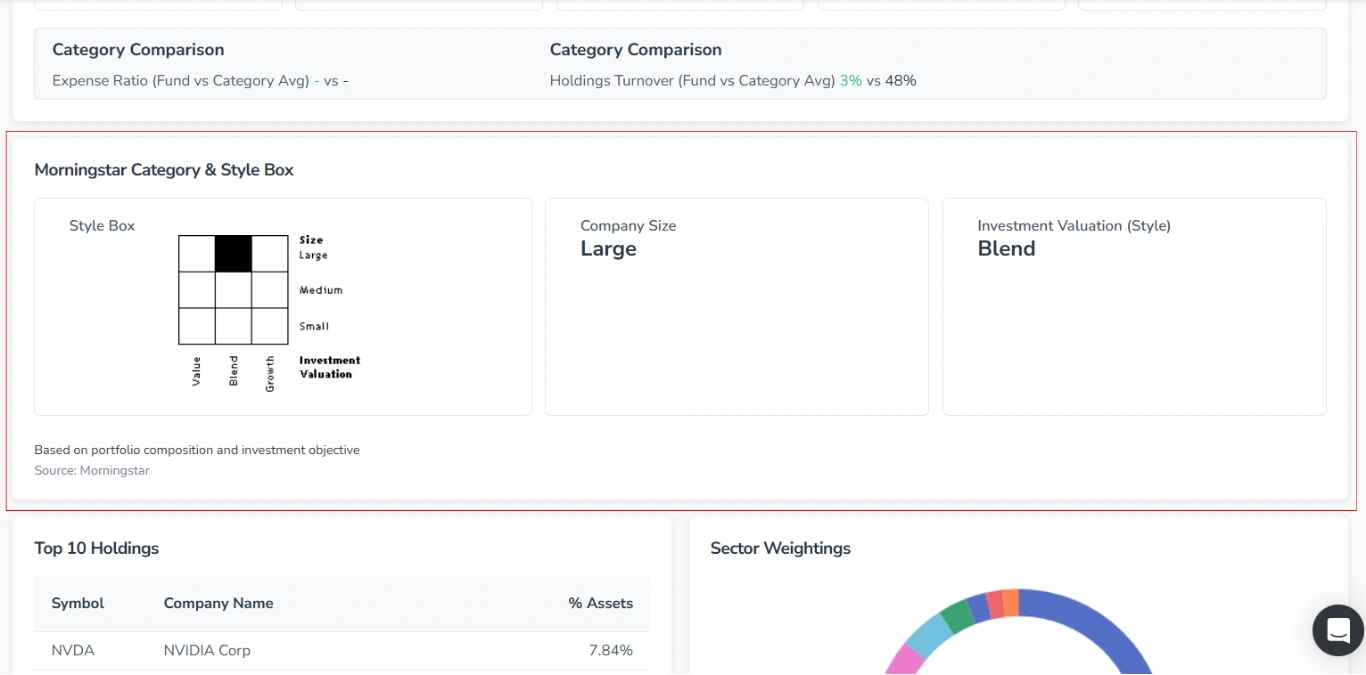
Task: Select the Large Value style box cell
Action: tap(197, 254)
